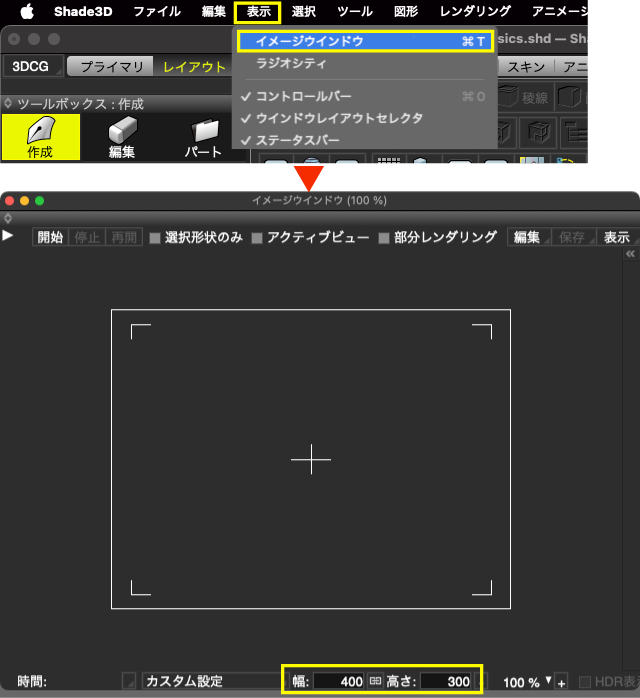Open the 編集 menu in the menu bar
Screen dimensions: 640x698
[214, 12]
